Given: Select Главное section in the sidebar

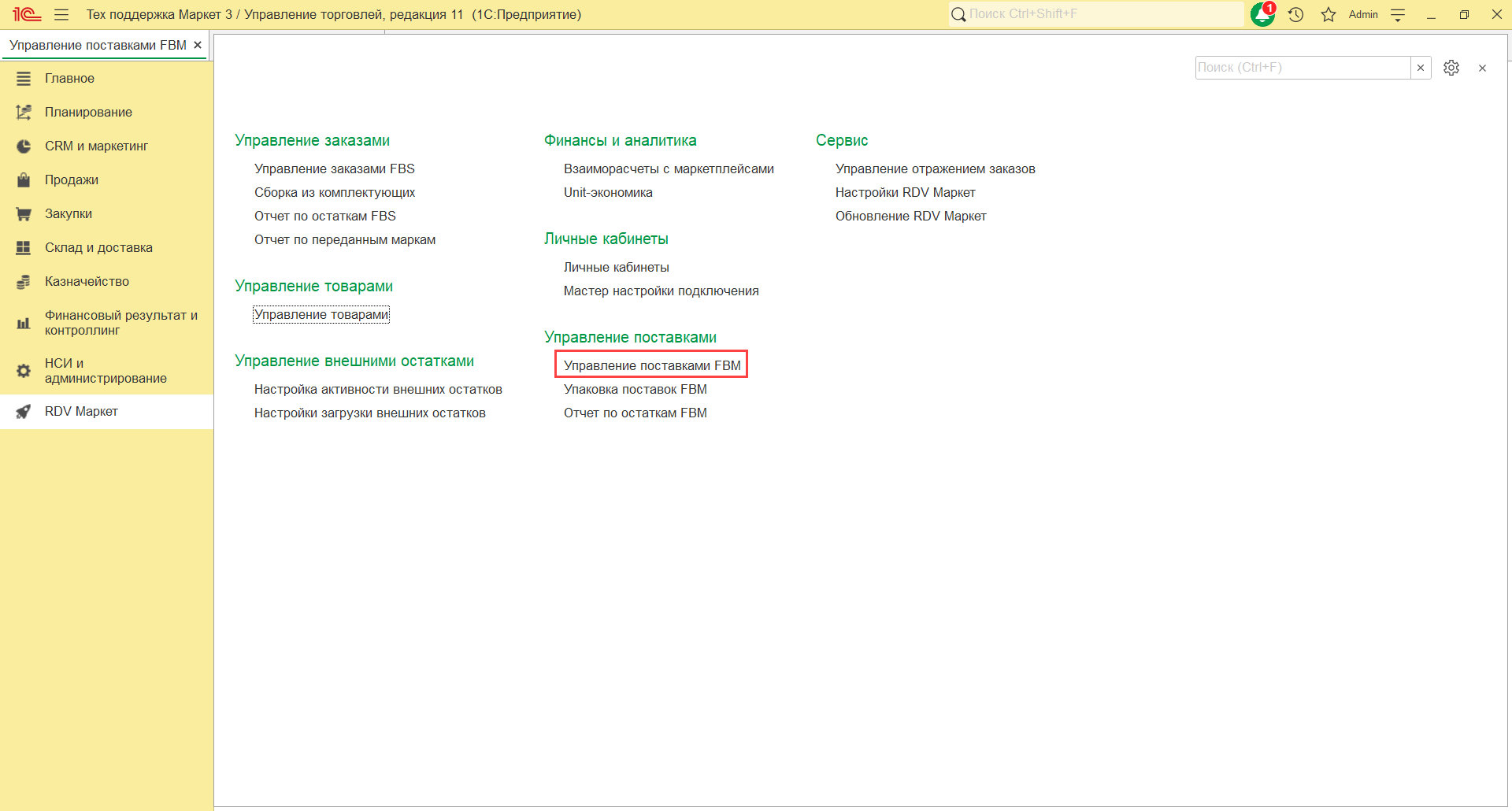Looking at the screenshot, I should [x=69, y=78].
